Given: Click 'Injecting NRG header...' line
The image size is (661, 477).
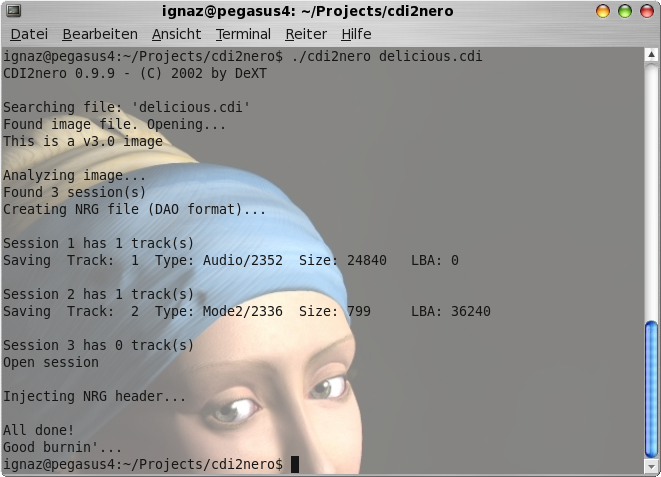Looking at the screenshot, I should (94, 396).
